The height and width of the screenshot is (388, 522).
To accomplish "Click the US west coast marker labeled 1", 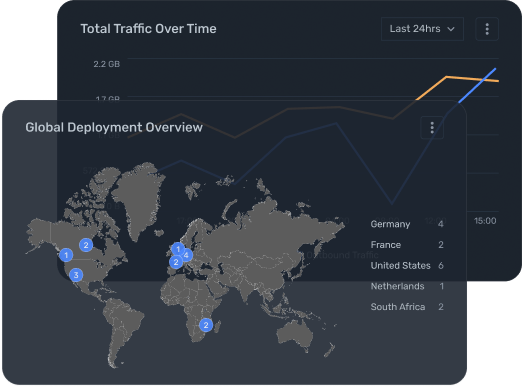I will (x=66, y=255).
